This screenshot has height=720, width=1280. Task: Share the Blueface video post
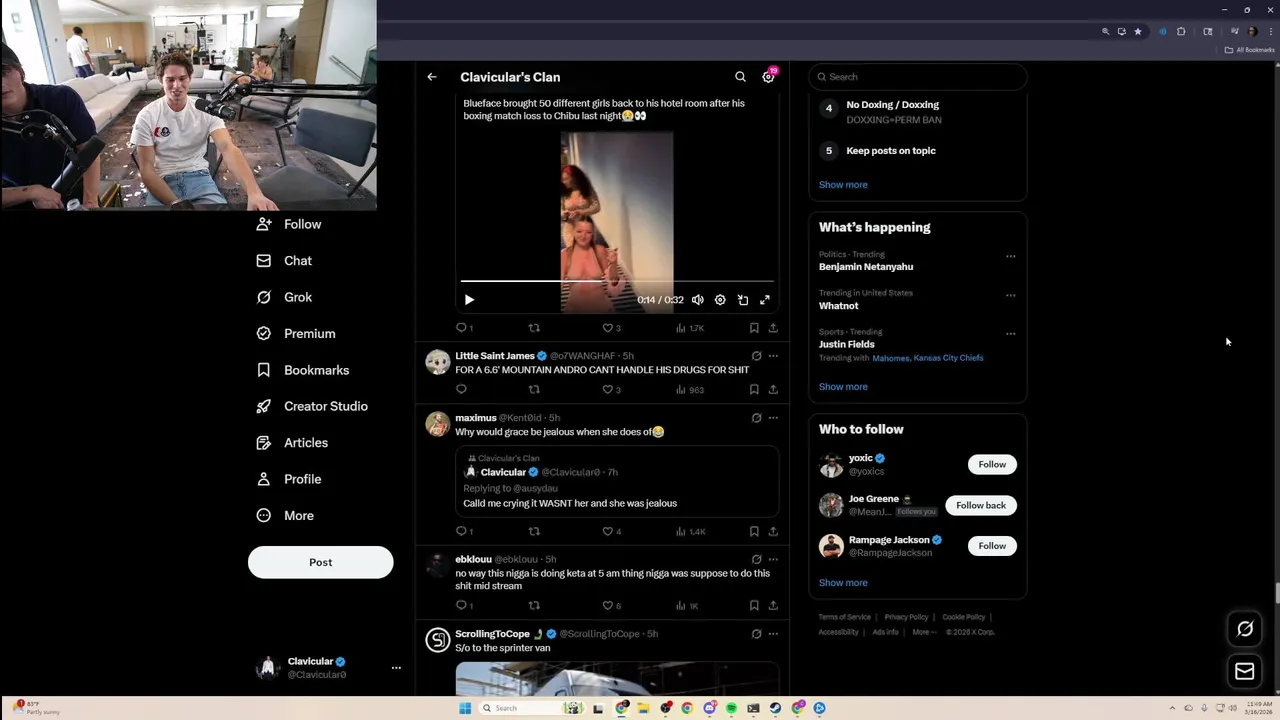coord(773,328)
